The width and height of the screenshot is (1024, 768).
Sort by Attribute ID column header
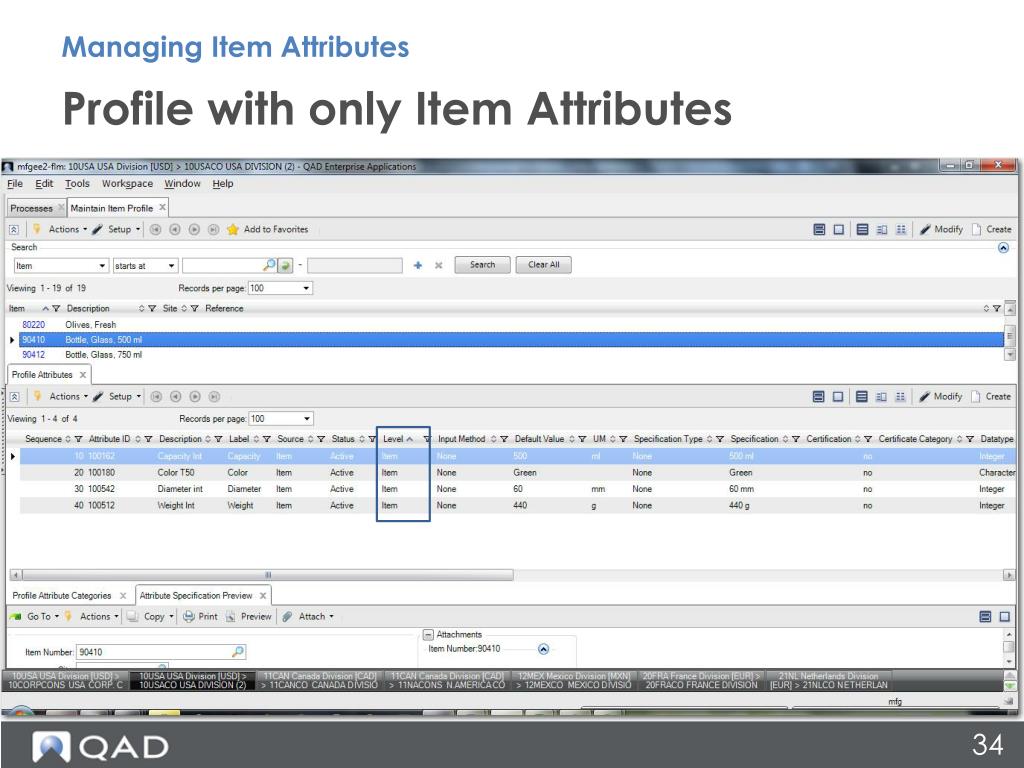point(109,439)
